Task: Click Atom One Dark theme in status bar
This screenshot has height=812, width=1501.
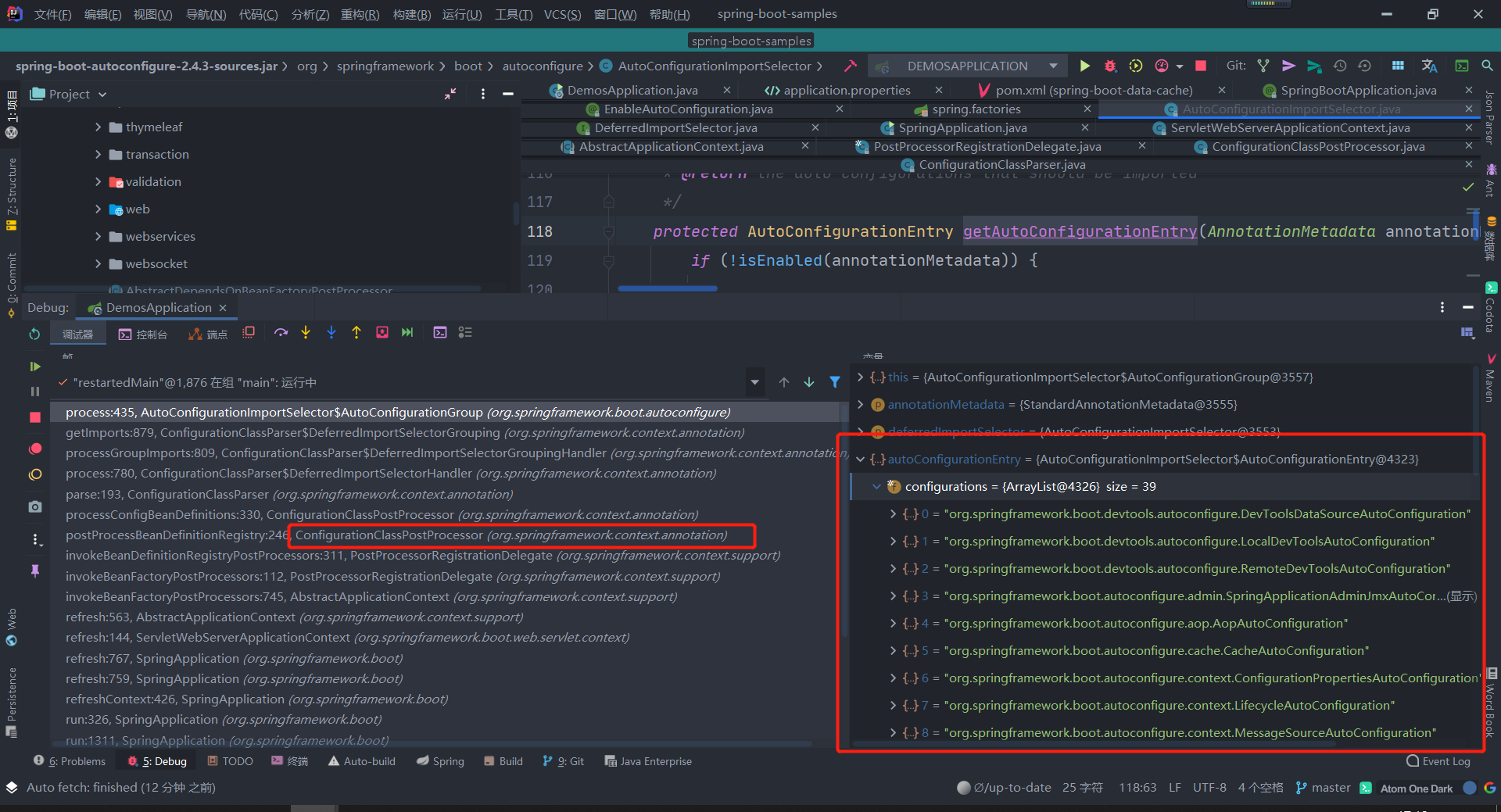Action: (x=1416, y=788)
